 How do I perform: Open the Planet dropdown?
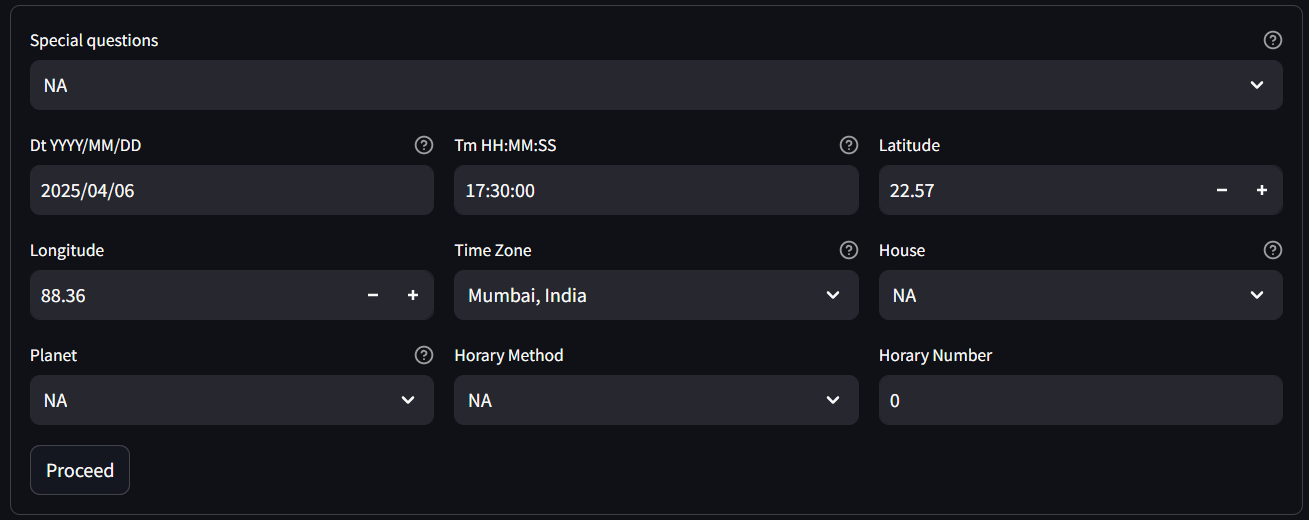tap(232, 400)
